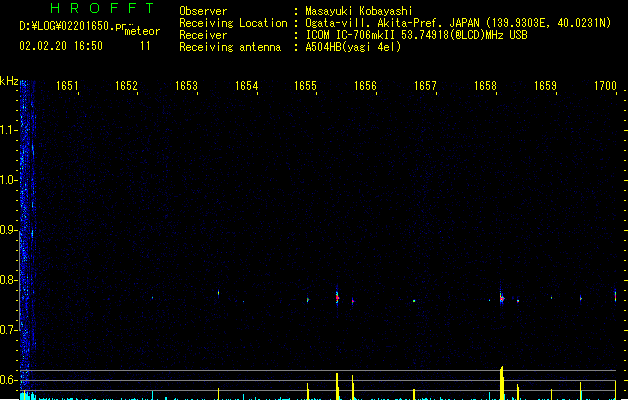Click the 1658 time axis marker
Viewport: 629px width, 400px height.
pyautogui.click(x=485, y=86)
